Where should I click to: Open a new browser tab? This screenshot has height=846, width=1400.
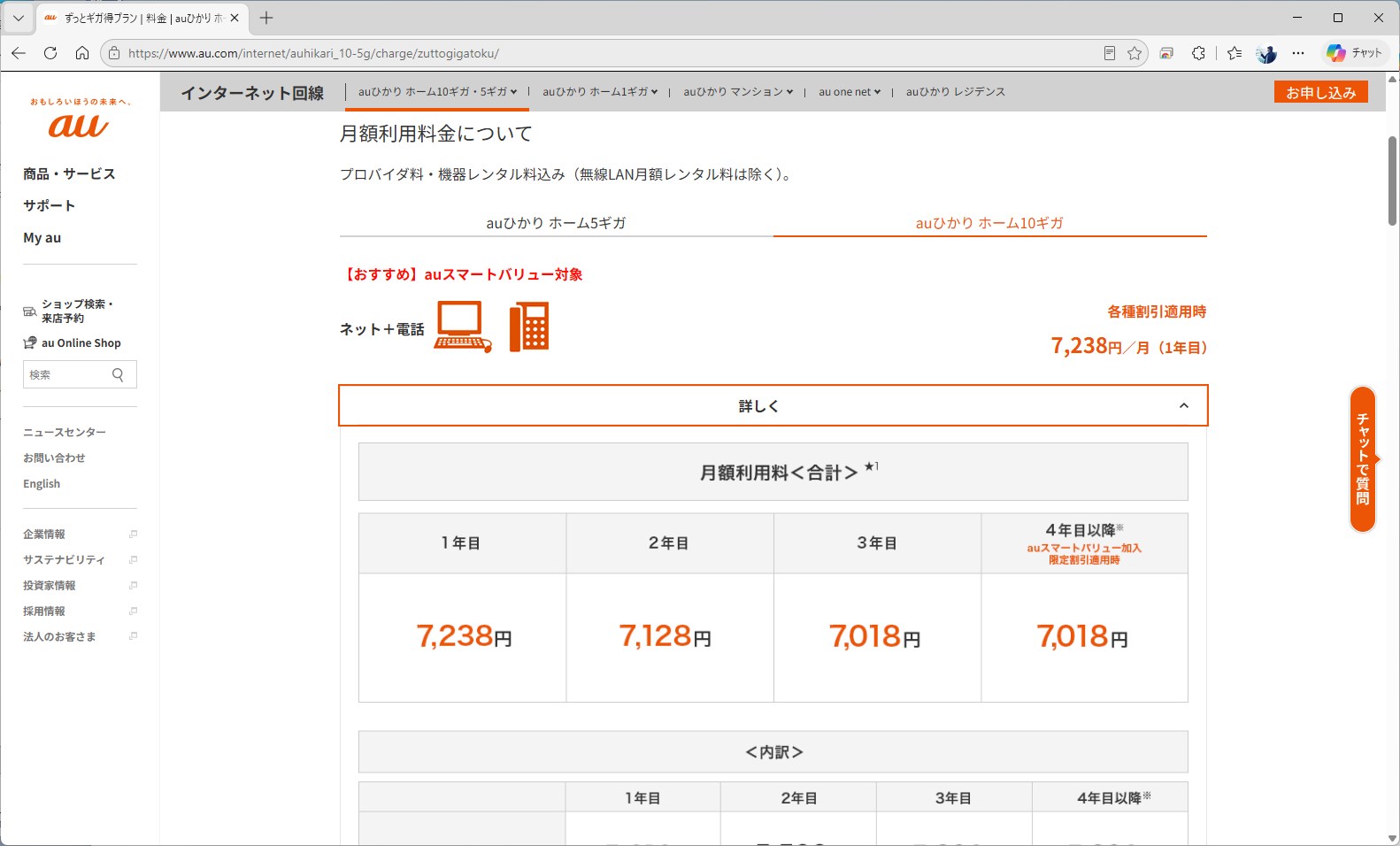(266, 18)
